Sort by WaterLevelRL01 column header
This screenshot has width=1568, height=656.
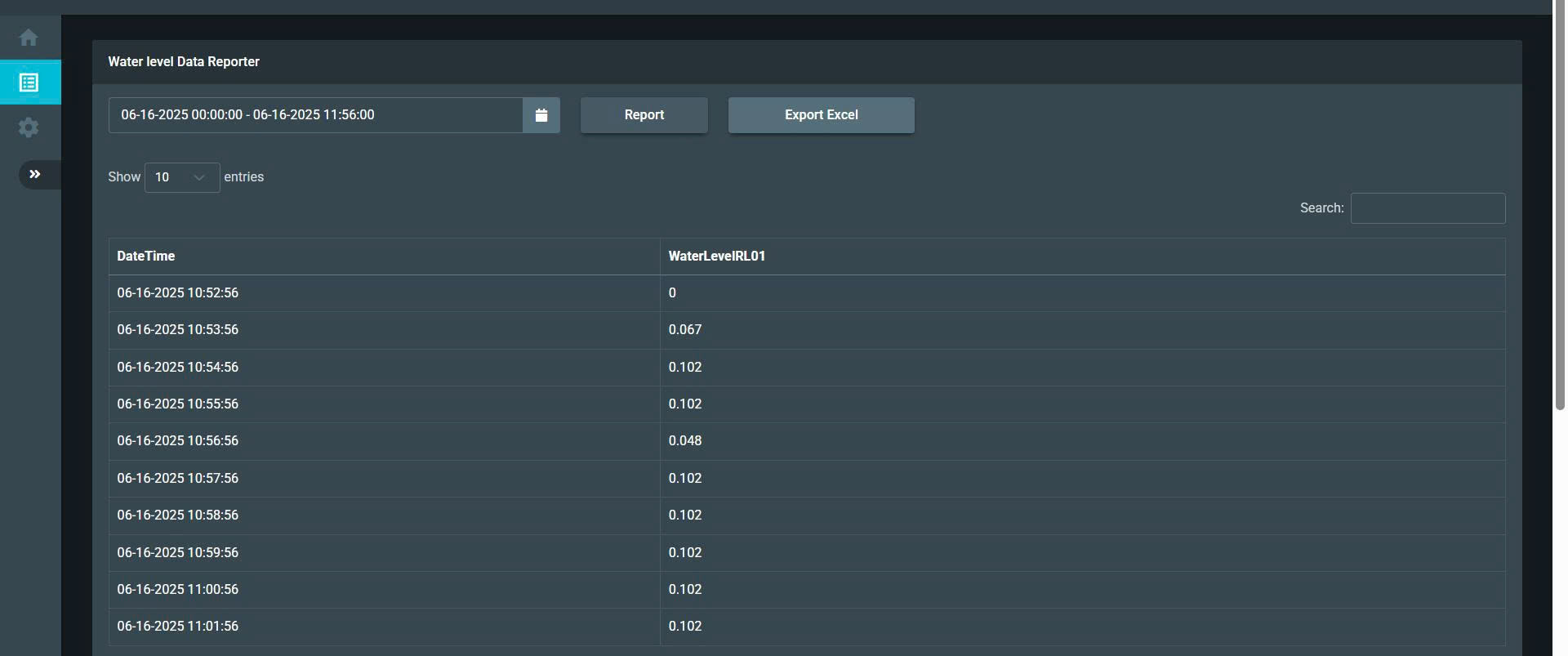tap(716, 257)
